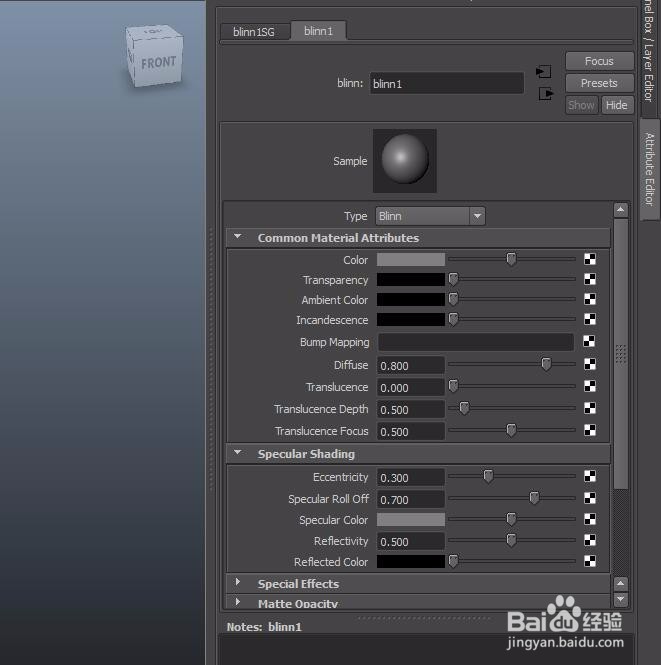Click the Diffuse slider handle

[546, 364]
